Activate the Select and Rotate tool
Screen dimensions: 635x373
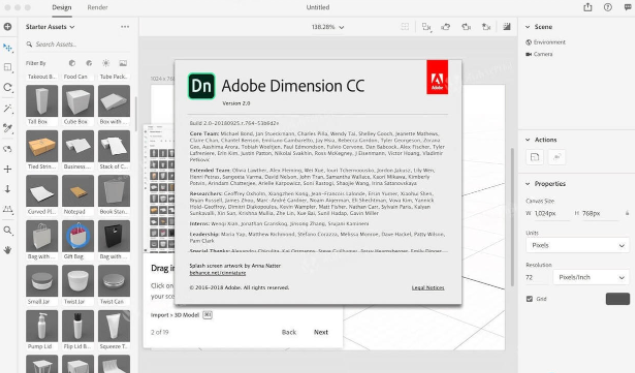(x=8, y=87)
